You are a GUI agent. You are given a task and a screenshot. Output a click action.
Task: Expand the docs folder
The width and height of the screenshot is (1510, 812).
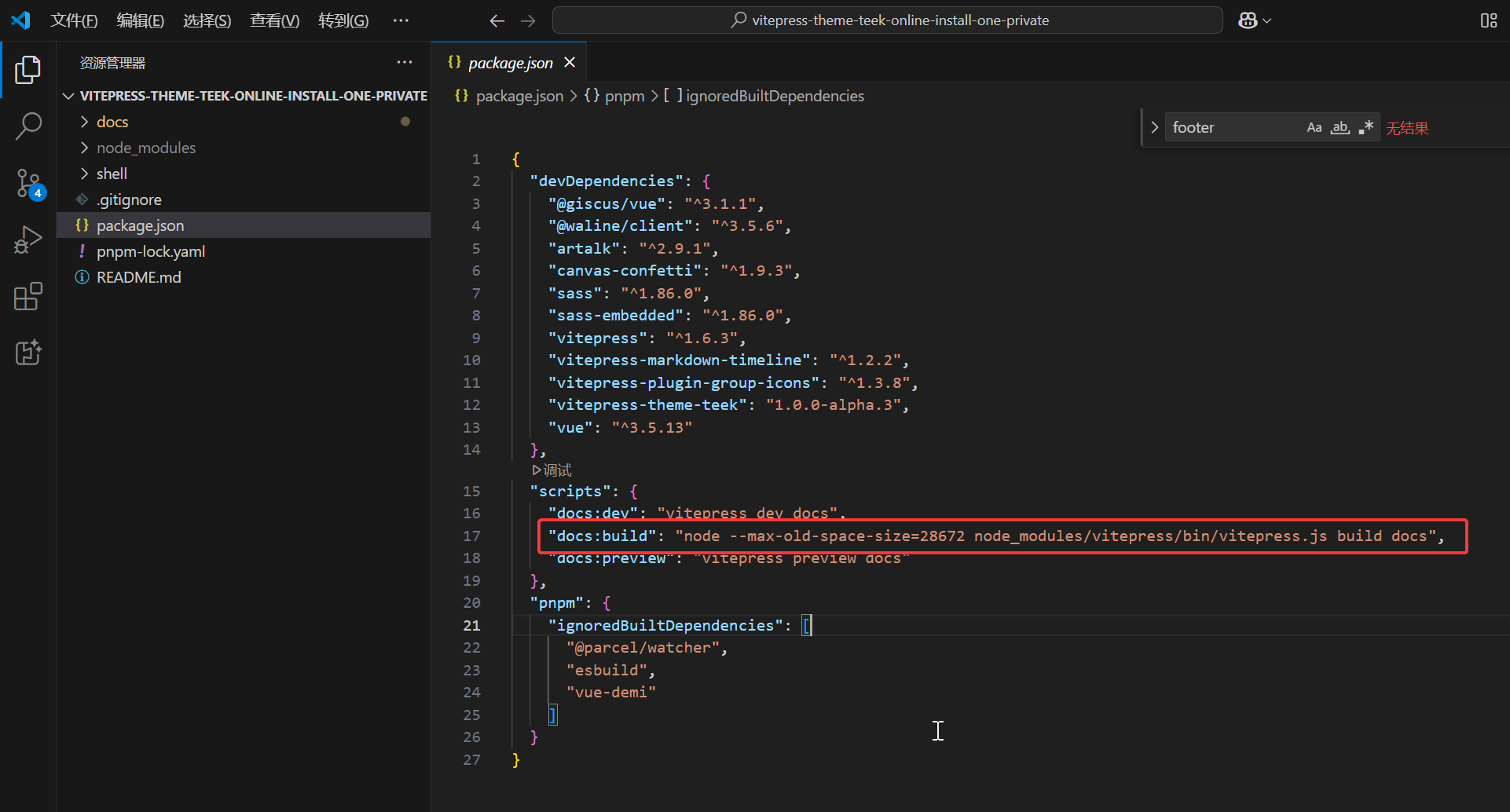tap(244, 122)
